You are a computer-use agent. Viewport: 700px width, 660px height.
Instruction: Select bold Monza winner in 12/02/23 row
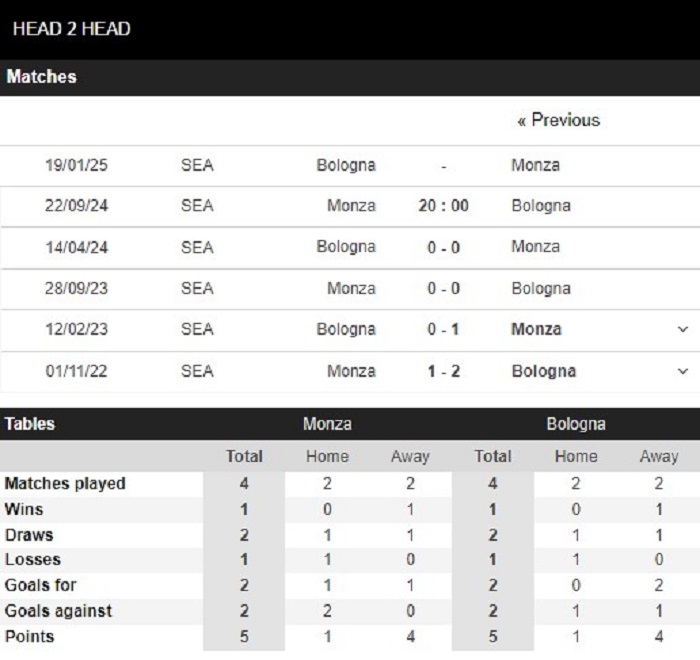(536, 330)
